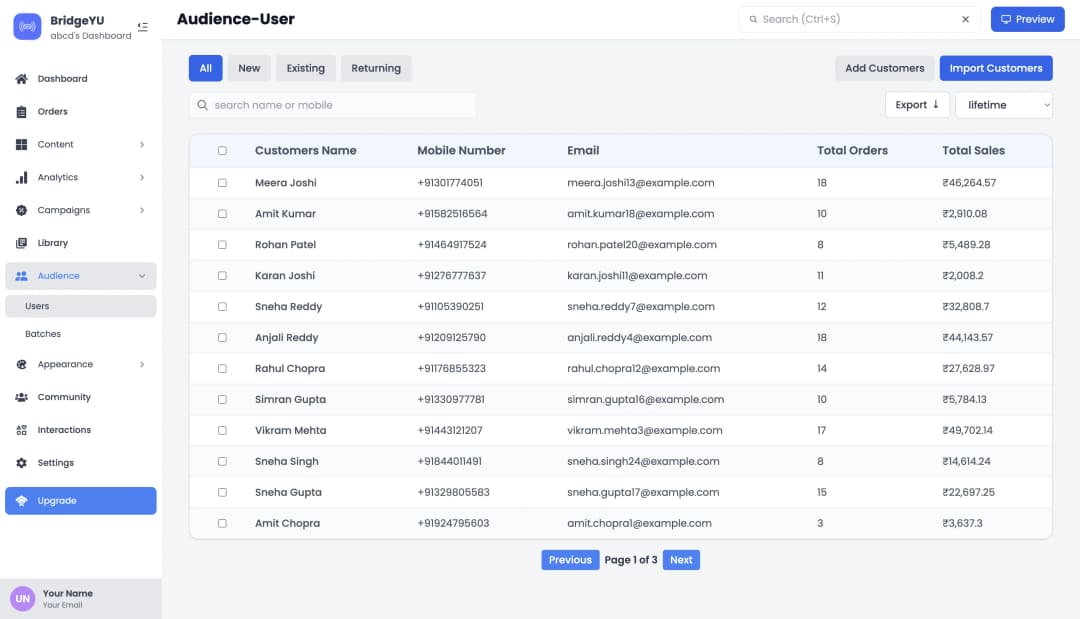
Task: Click the Customers Name column header
Action: coord(306,151)
